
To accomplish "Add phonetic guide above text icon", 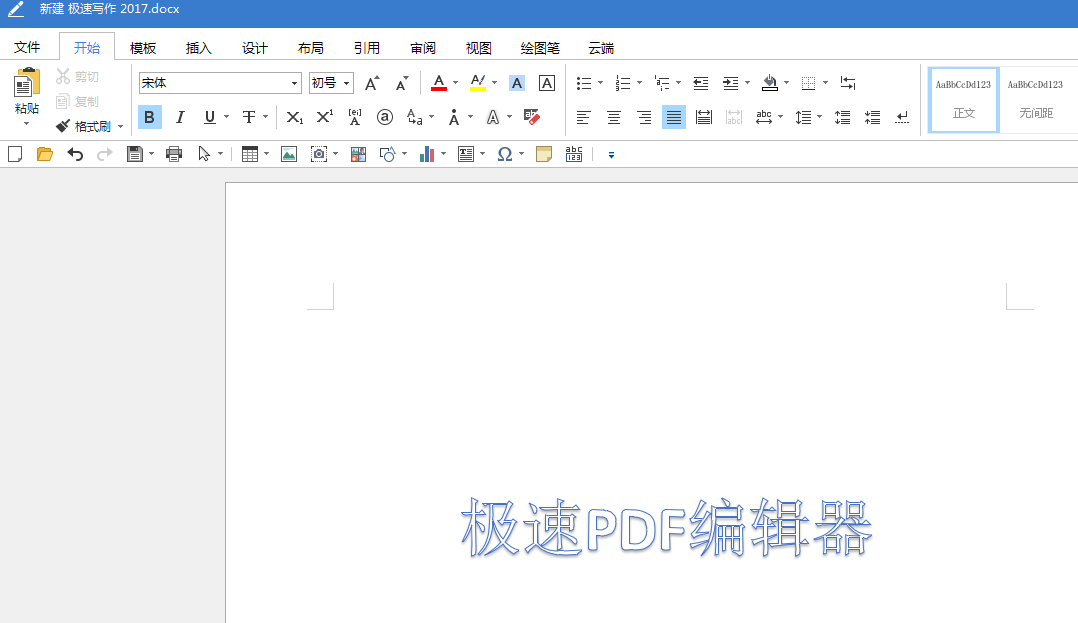I will 355,118.
